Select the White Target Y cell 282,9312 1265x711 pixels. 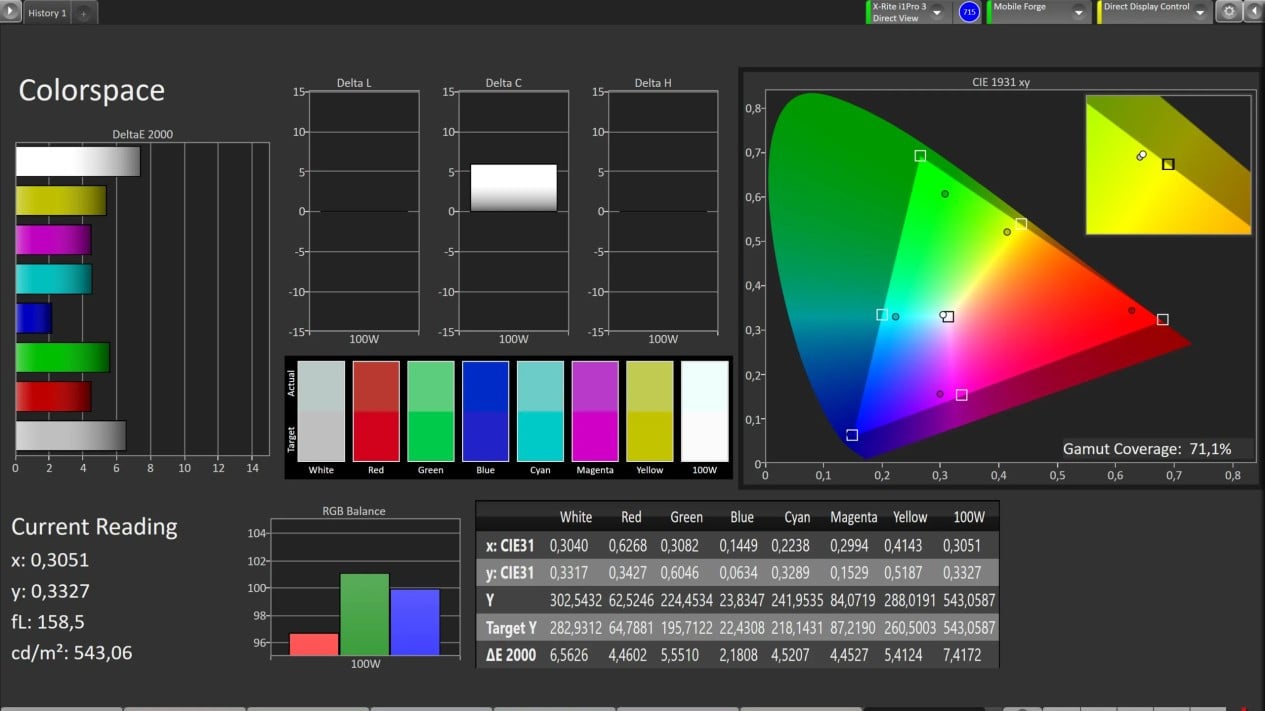[x=576, y=628]
